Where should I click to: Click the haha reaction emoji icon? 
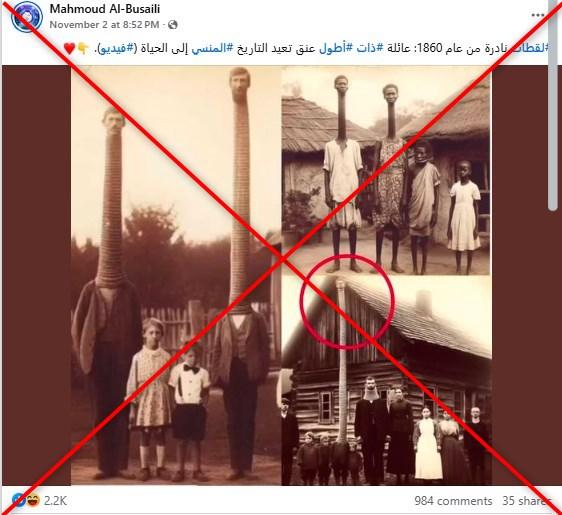click(x=33, y=500)
